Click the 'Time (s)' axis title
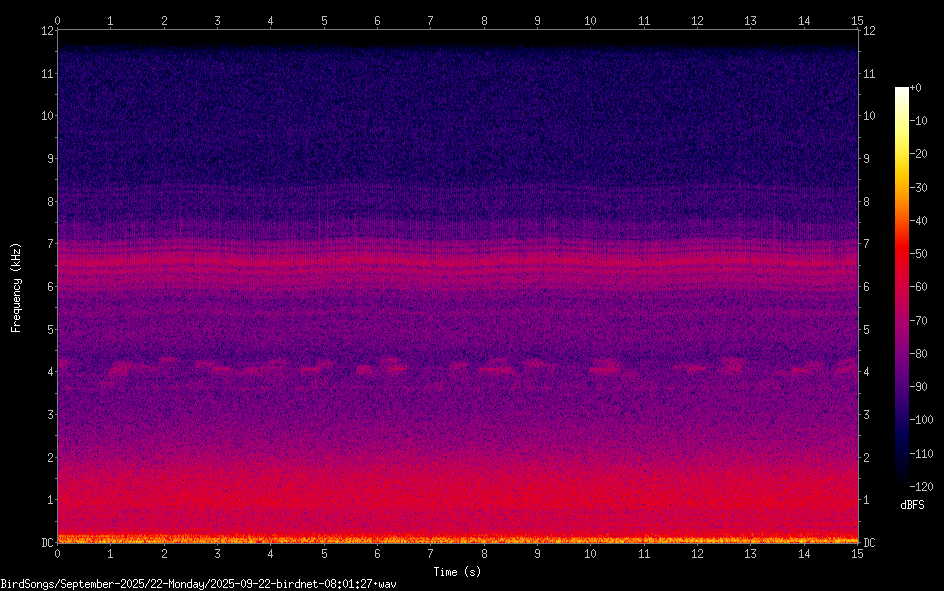 [x=457, y=572]
